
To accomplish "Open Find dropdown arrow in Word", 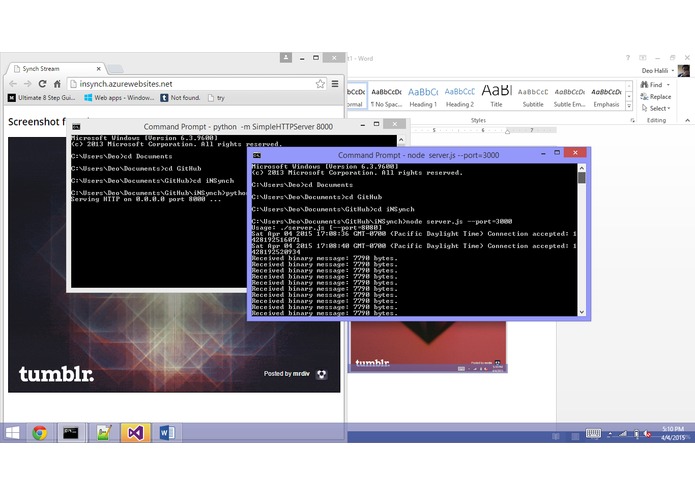I will [x=668, y=85].
